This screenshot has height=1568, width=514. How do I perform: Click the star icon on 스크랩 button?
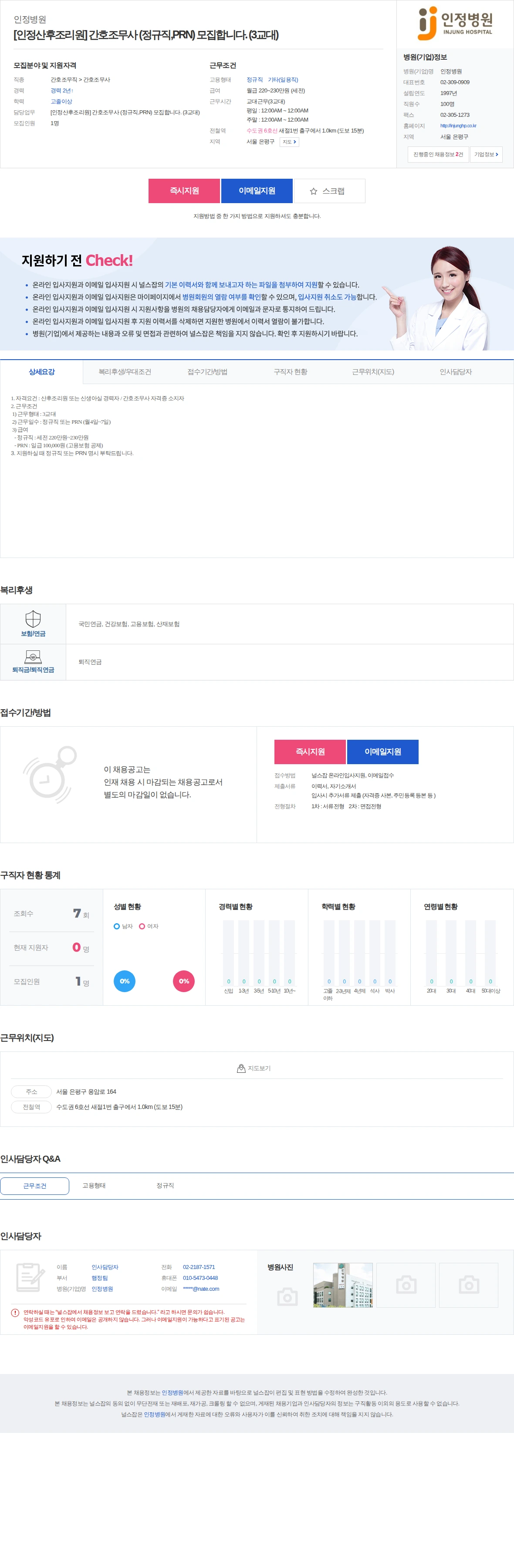(313, 191)
